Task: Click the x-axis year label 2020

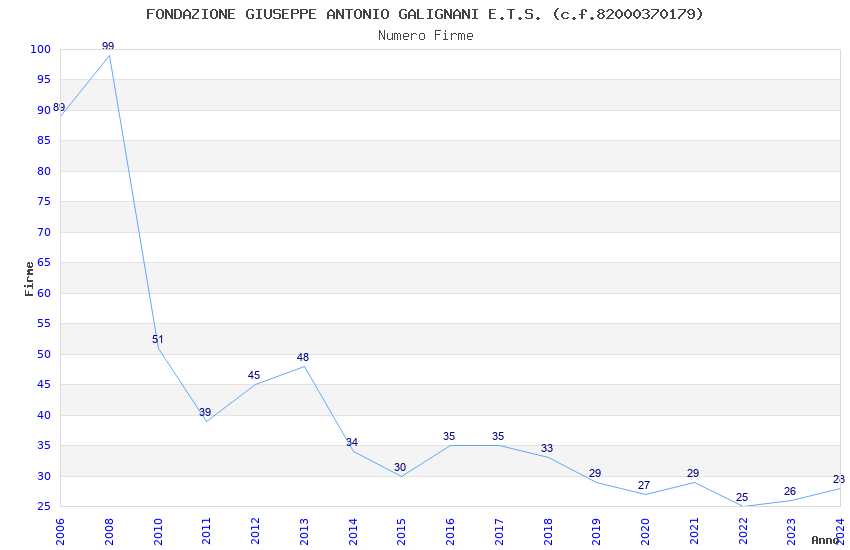Action: [645, 532]
